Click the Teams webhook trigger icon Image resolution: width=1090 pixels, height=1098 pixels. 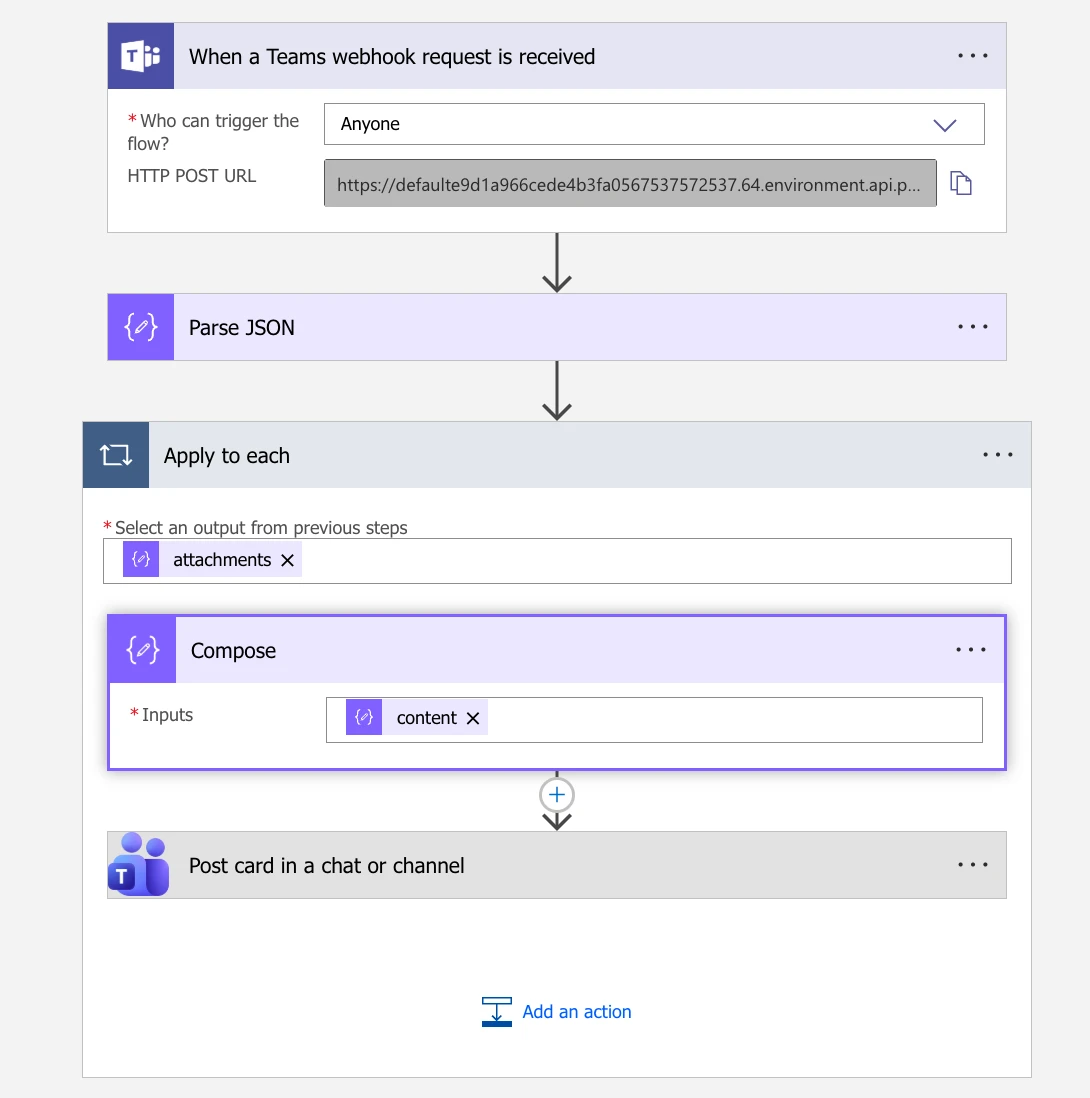coord(141,56)
